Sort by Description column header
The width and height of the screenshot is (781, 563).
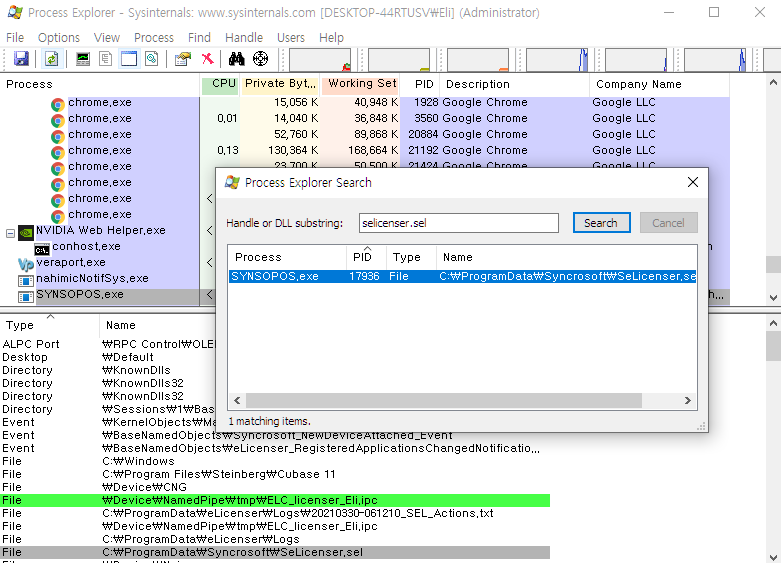[515, 84]
